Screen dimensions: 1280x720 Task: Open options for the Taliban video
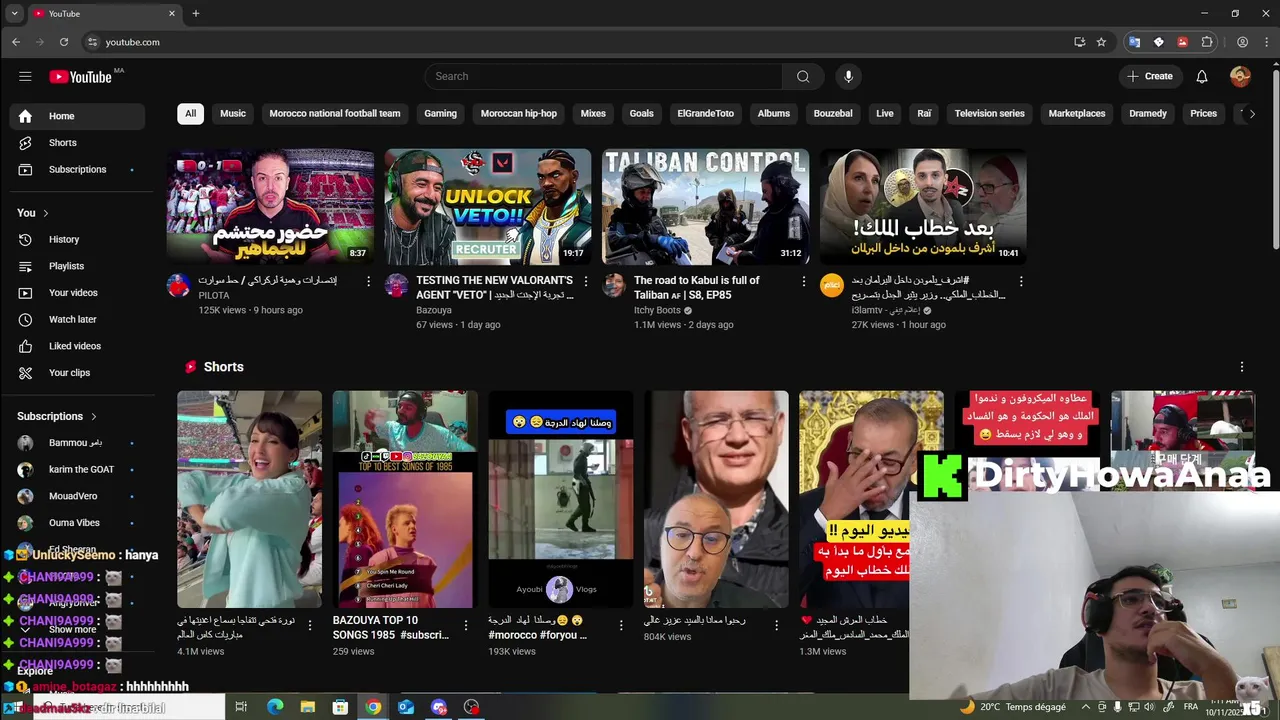click(803, 282)
